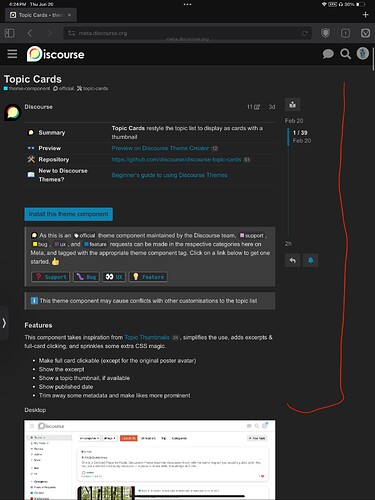Click the topic-cards tag
This screenshot has height=500, width=375.
pyautogui.click(x=93, y=88)
